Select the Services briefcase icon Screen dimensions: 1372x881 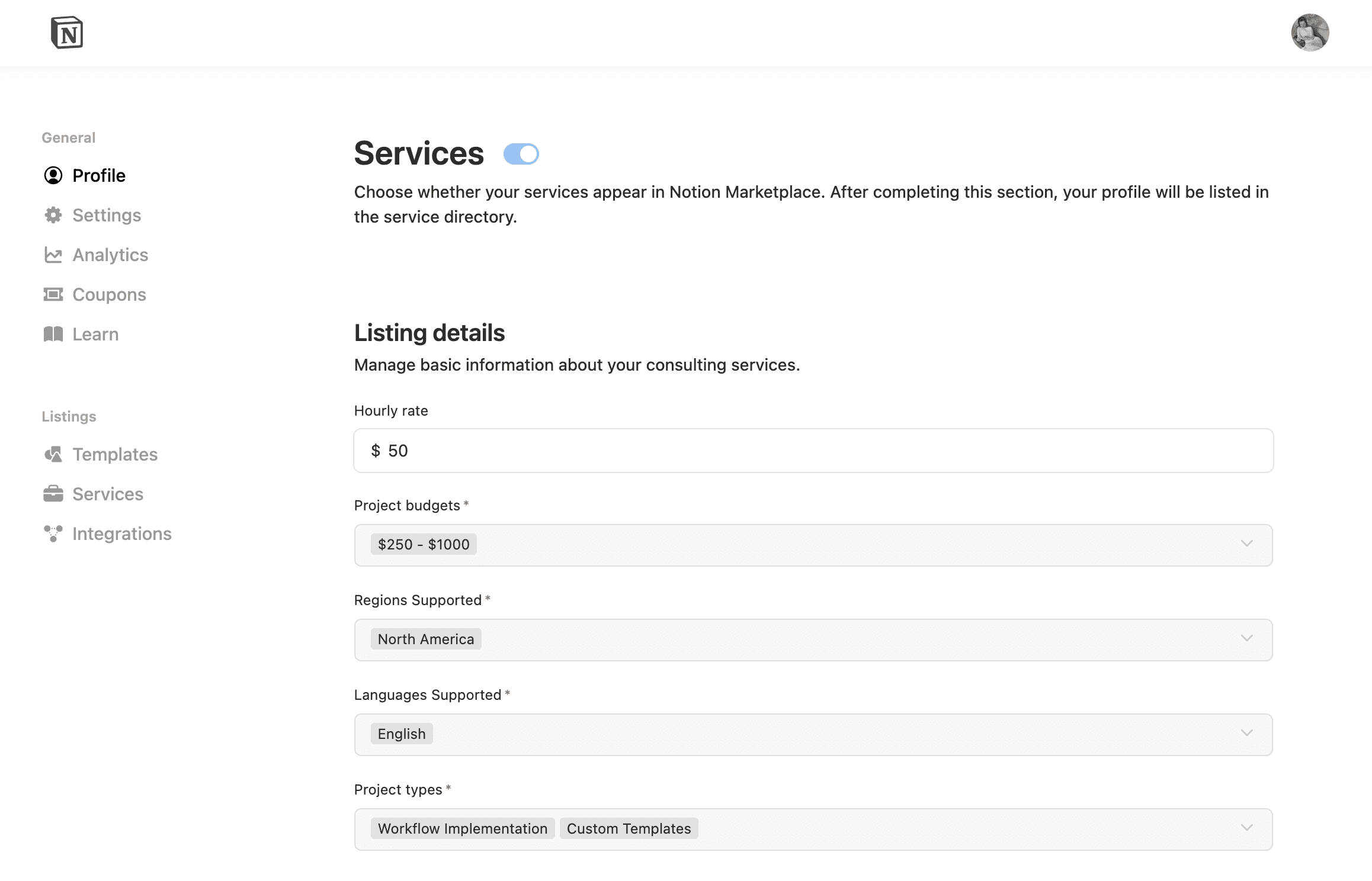point(53,494)
